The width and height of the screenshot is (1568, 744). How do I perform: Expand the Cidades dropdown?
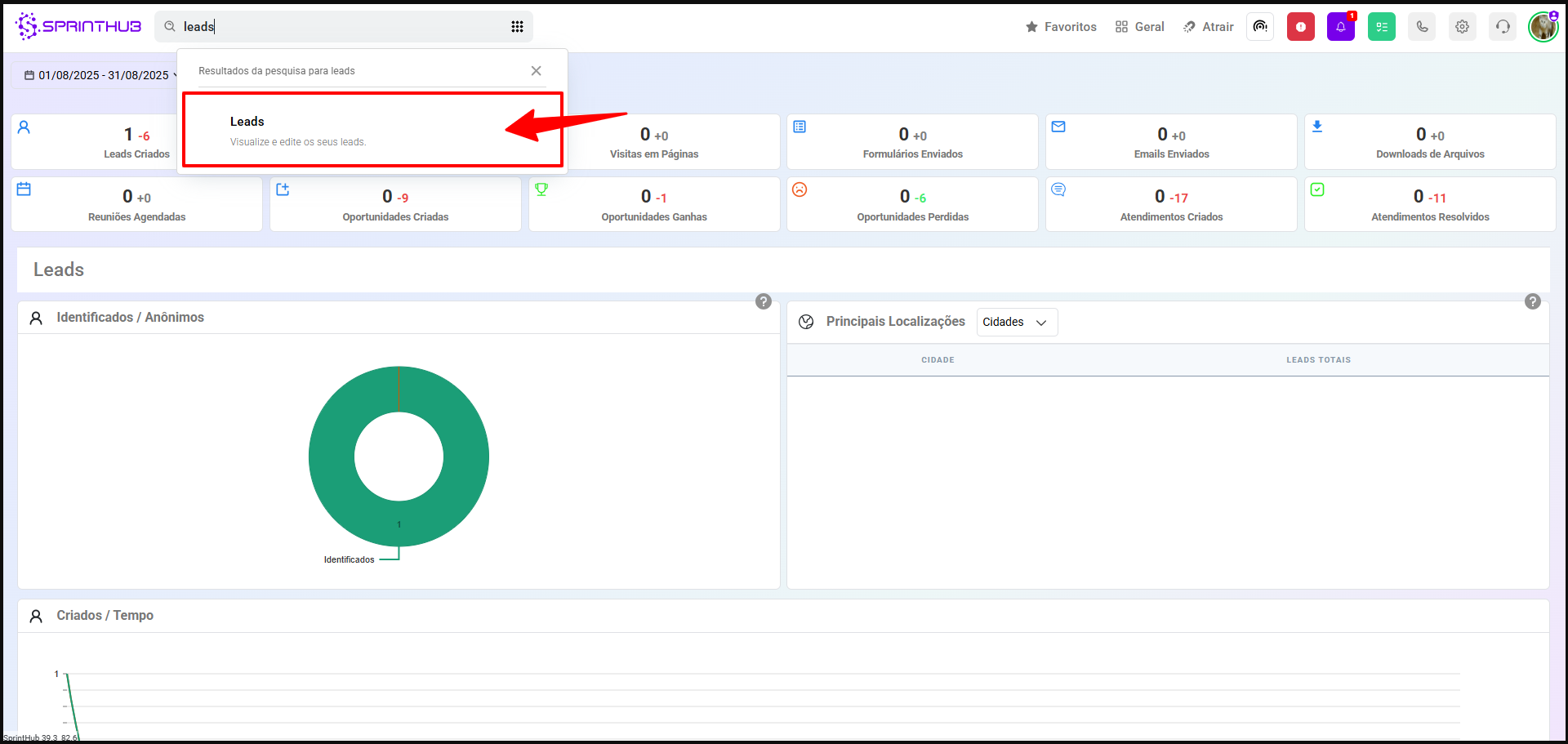(x=1016, y=322)
